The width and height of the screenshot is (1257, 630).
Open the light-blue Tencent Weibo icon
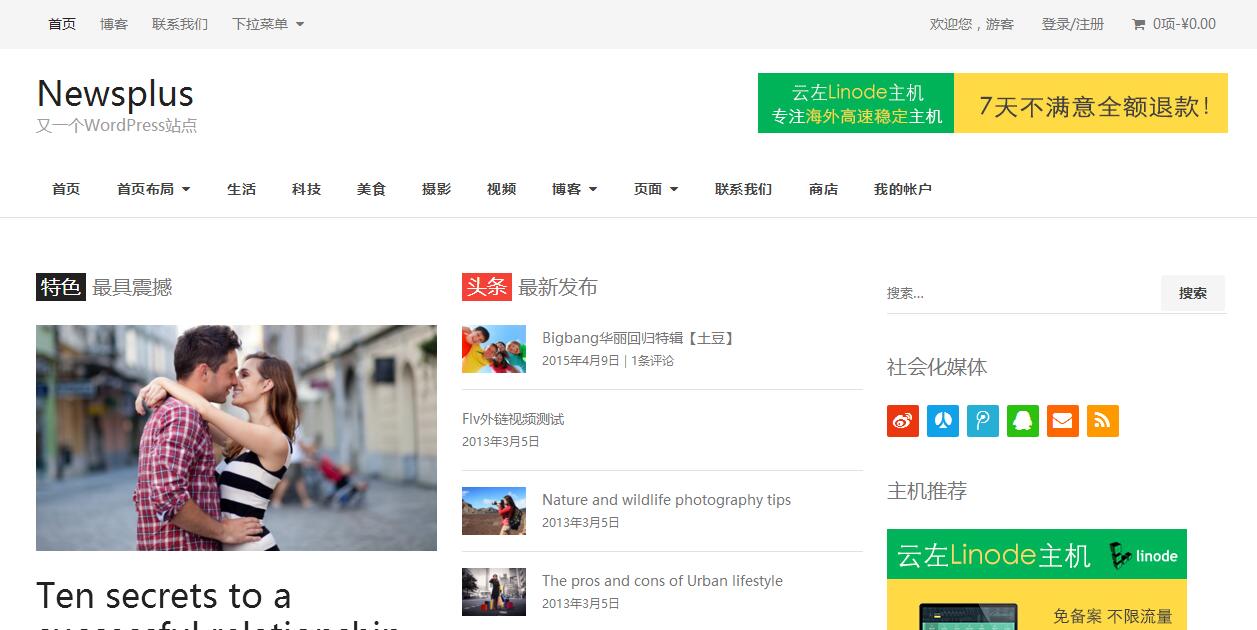point(983,421)
